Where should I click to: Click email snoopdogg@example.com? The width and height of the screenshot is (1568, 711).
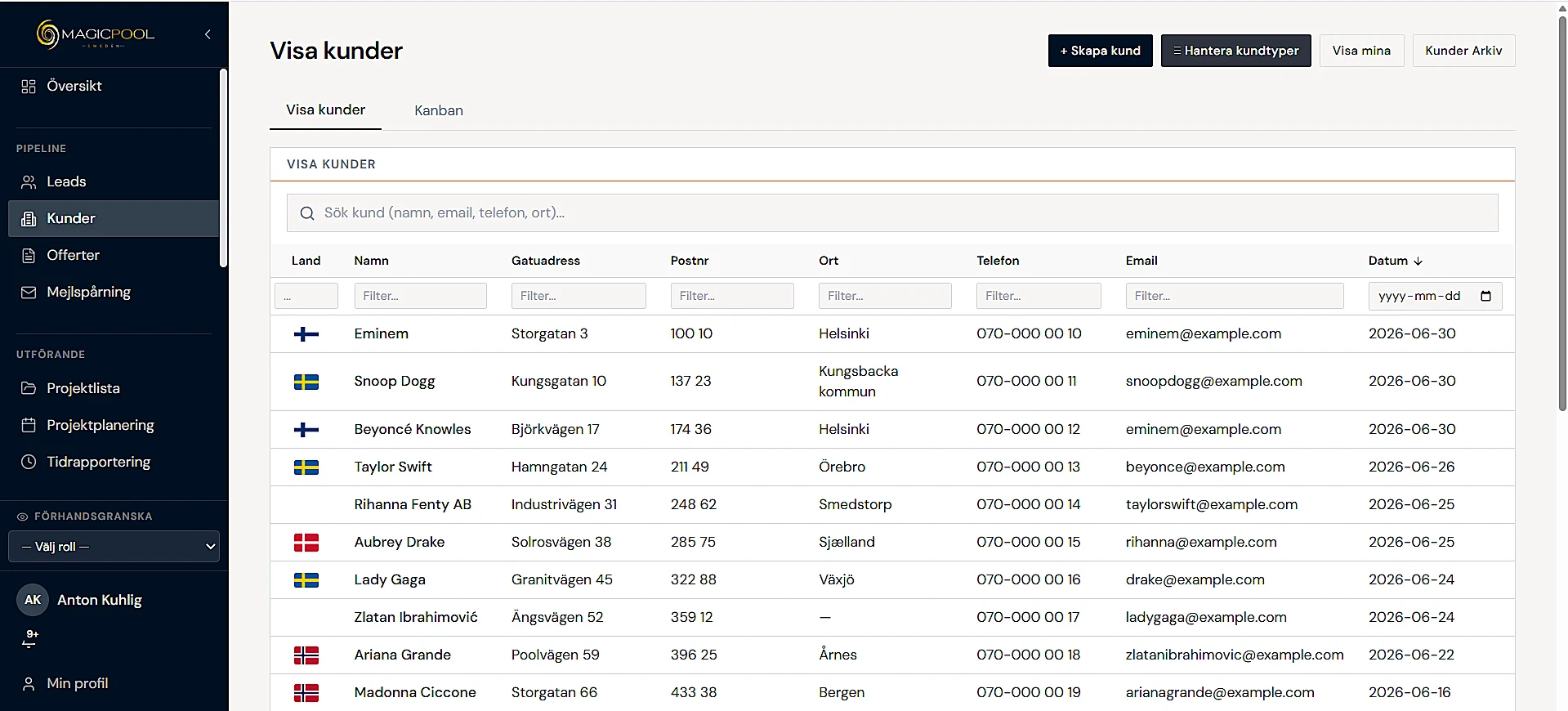tap(1213, 382)
